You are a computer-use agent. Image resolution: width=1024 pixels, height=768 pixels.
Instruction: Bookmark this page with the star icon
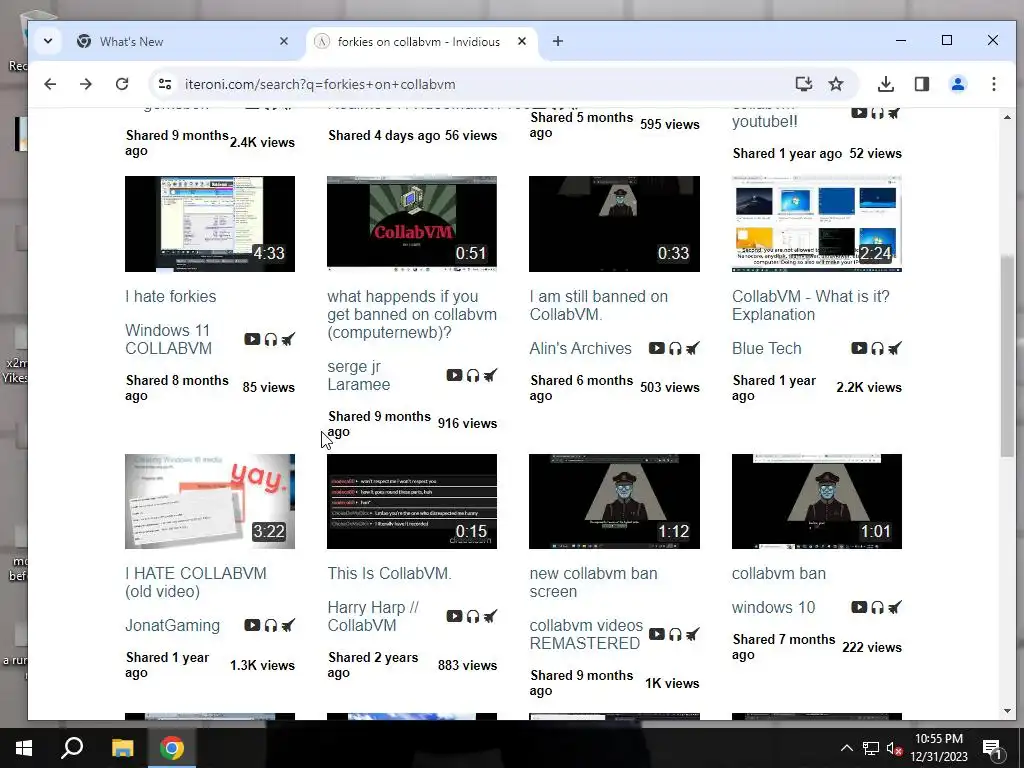click(836, 84)
